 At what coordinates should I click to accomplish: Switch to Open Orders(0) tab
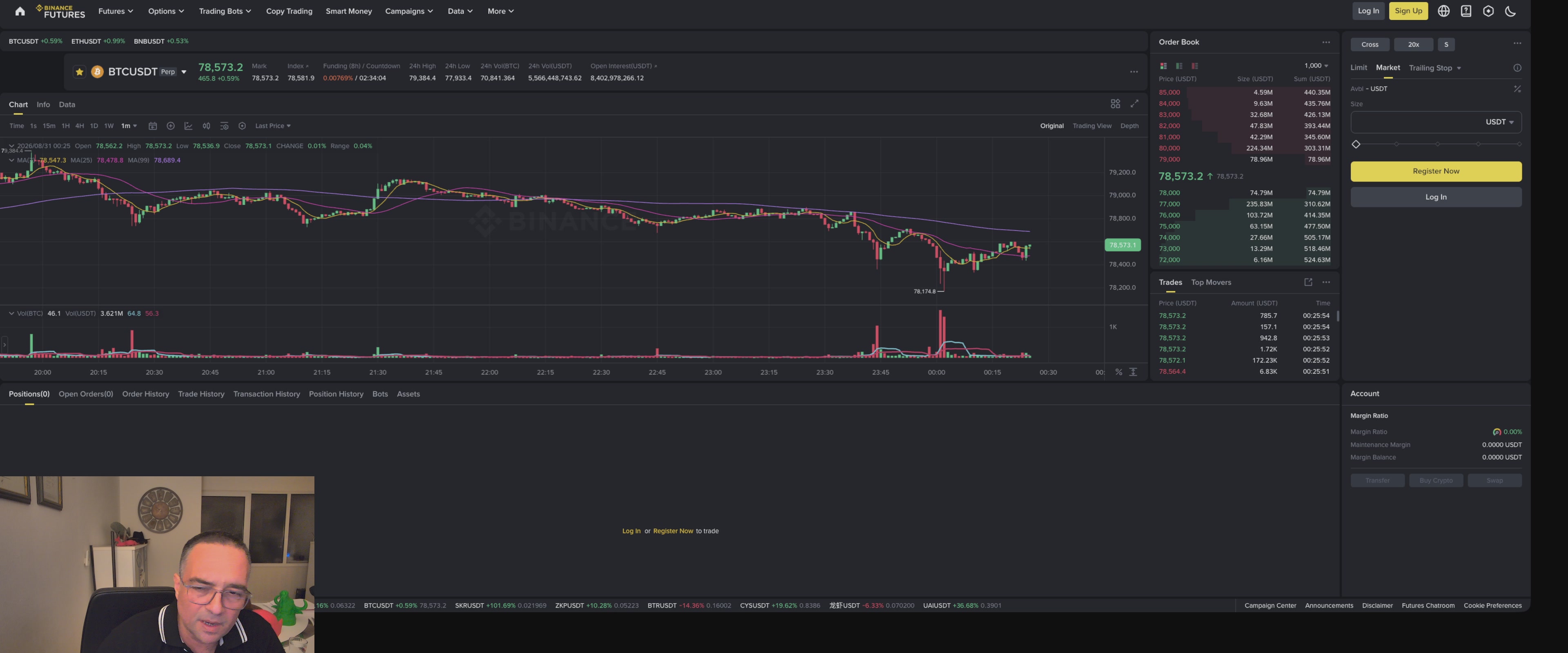[x=86, y=394]
